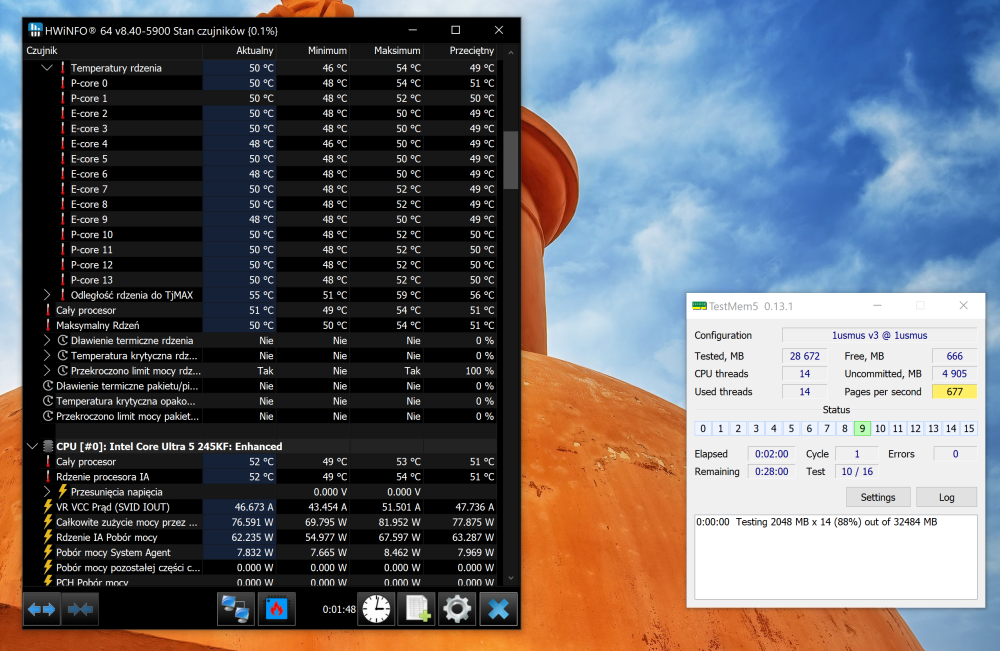The image size is (1000, 651).
Task: Click the red flame chip icon
Action: tap(277, 609)
